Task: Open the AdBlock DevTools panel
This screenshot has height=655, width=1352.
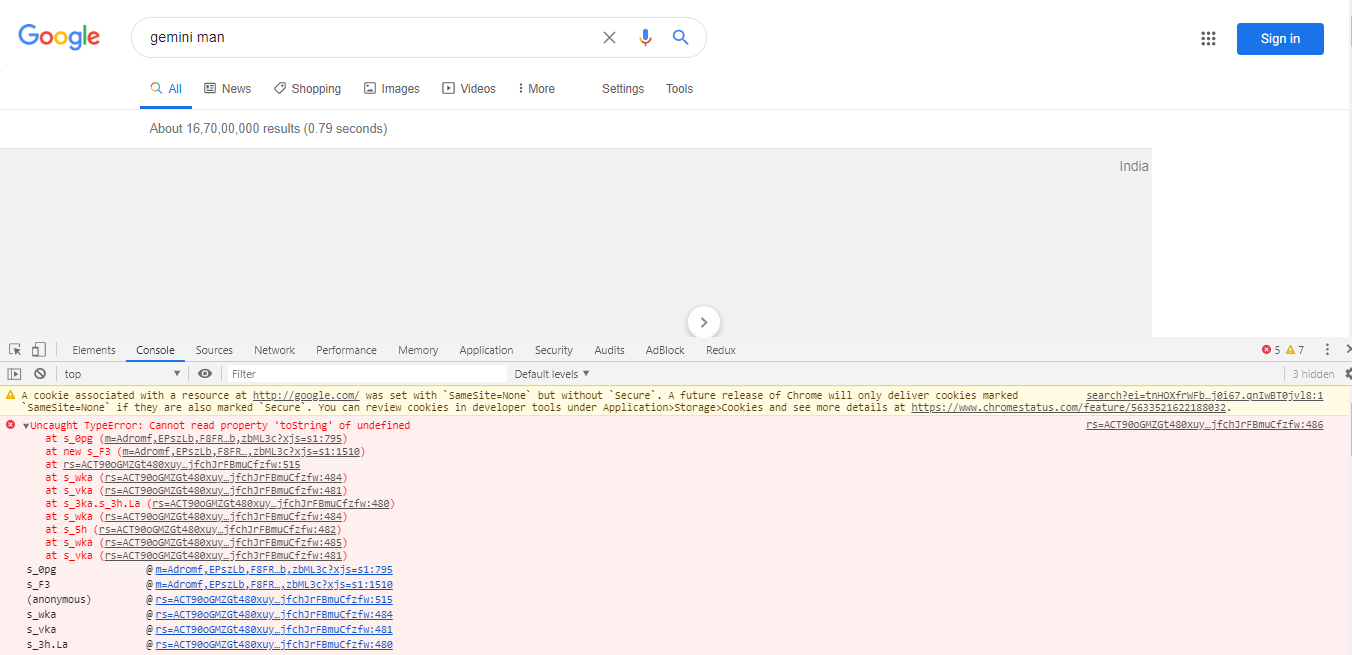Action: (x=665, y=350)
